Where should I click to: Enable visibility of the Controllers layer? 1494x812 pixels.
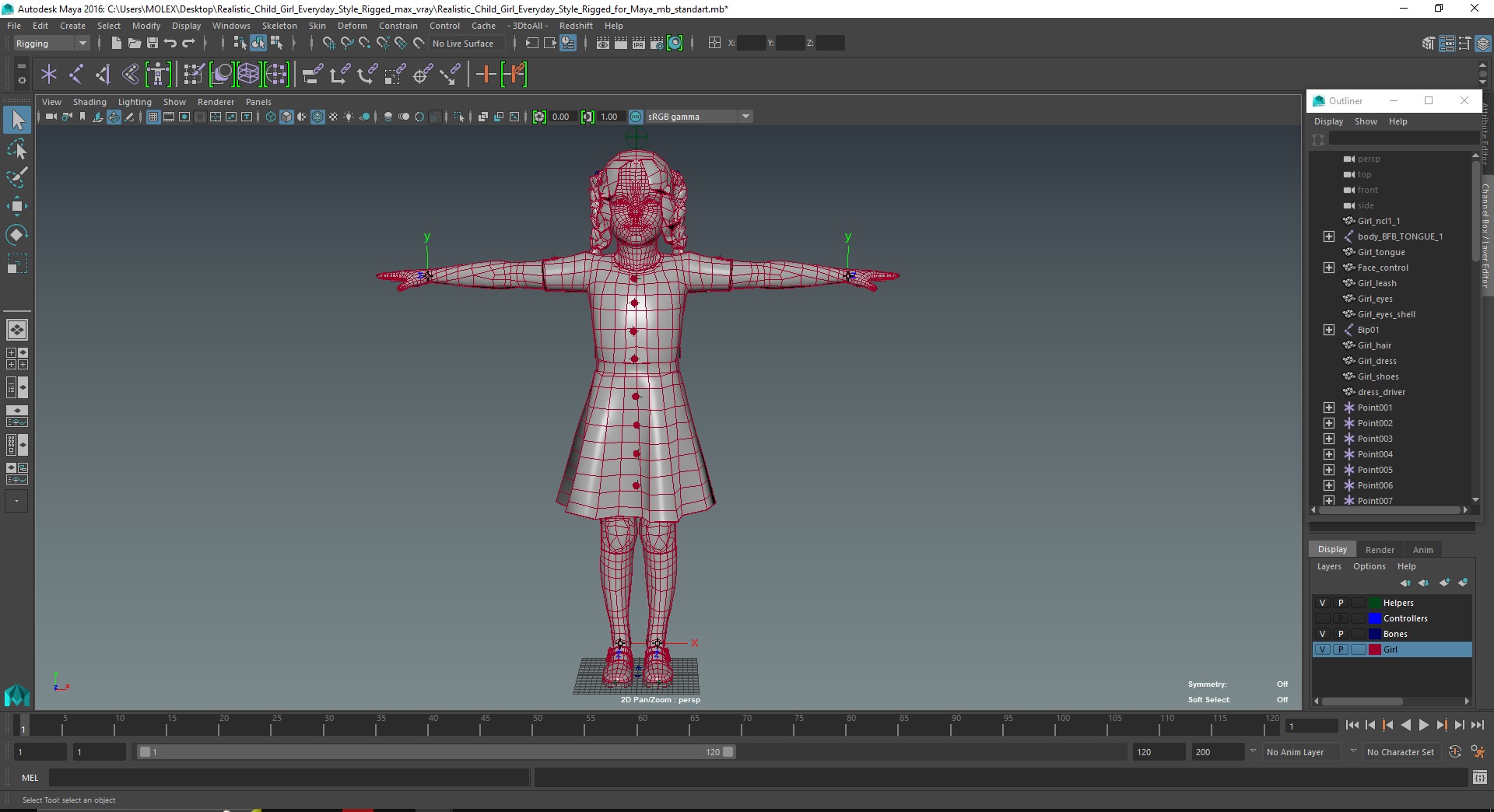coord(1322,618)
